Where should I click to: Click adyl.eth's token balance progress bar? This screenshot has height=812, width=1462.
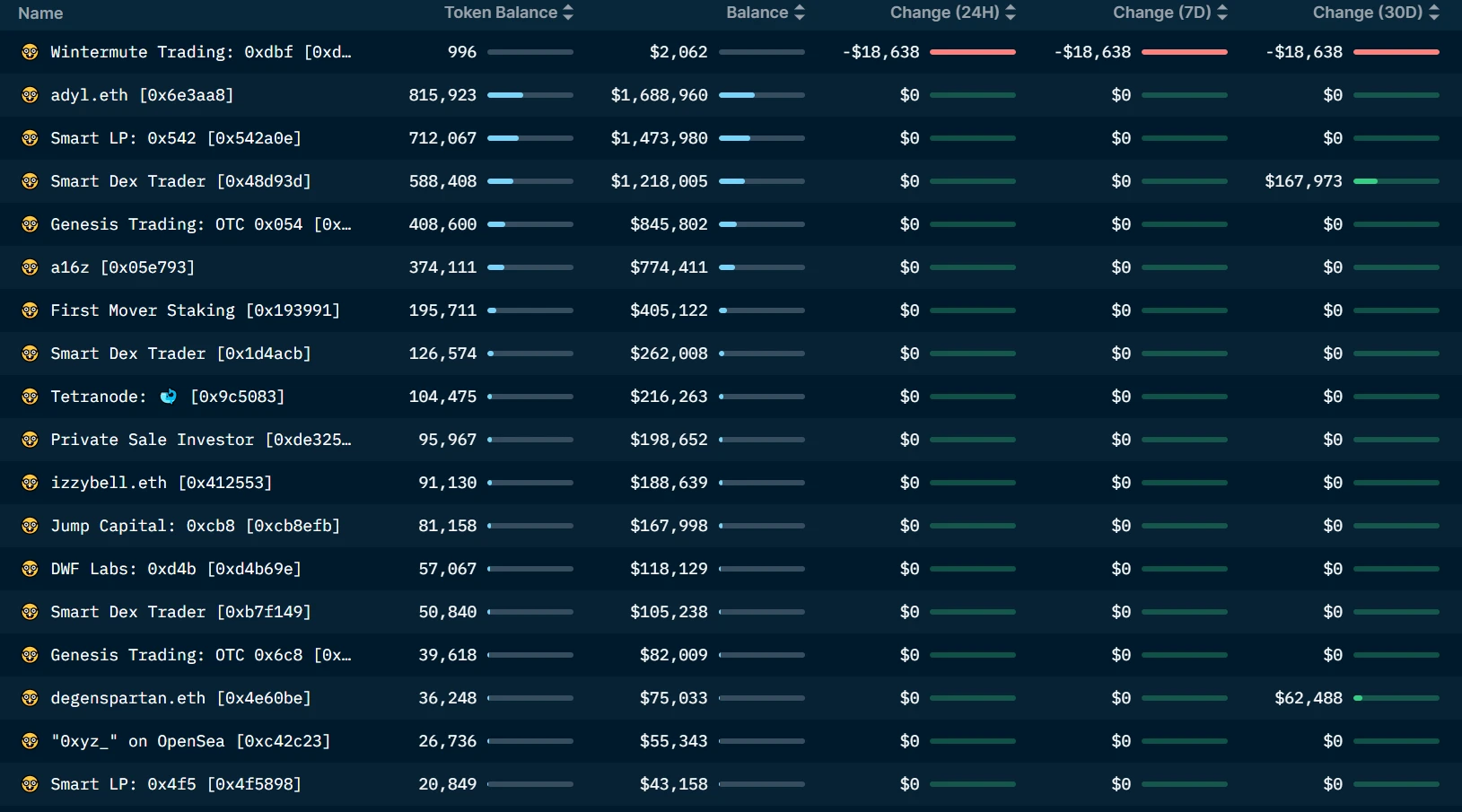[530, 95]
